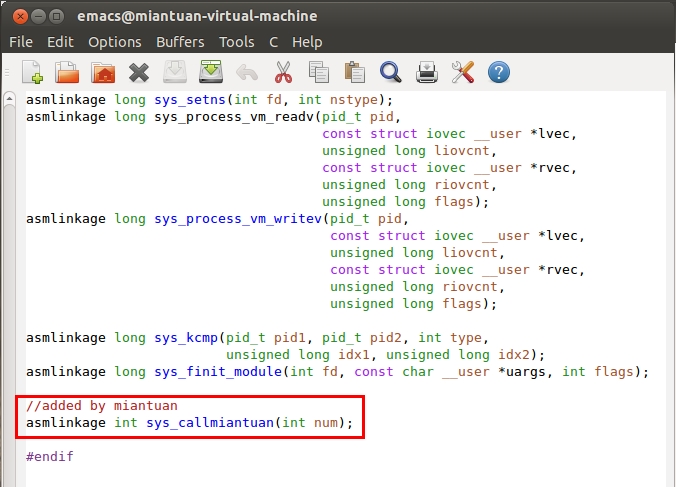The height and width of the screenshot is (487, 676).
Task: Copy selection with the double-page icon
Action: (319, 72)
